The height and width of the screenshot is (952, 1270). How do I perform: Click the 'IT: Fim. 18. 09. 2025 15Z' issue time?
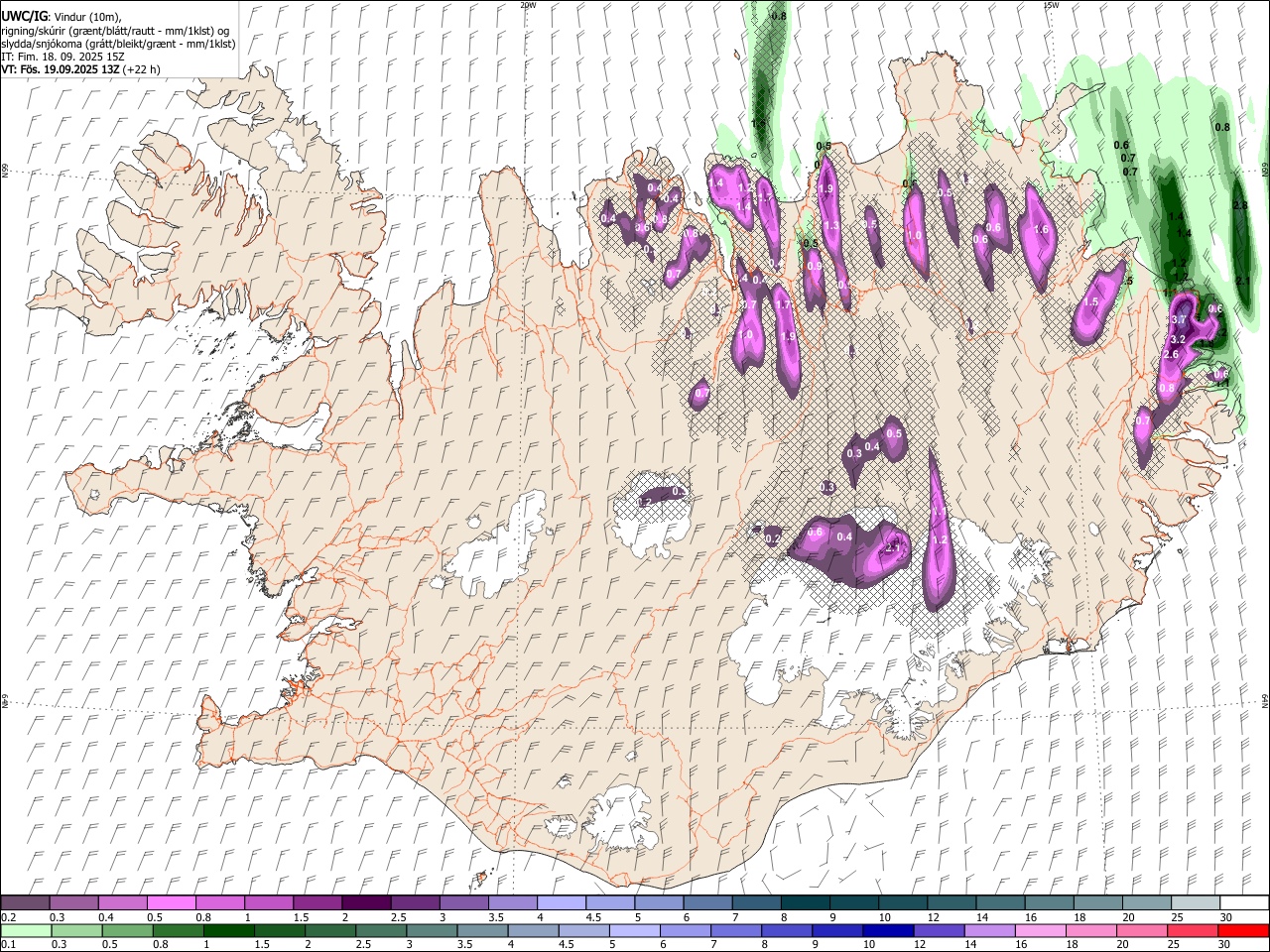tap(63, 57)
